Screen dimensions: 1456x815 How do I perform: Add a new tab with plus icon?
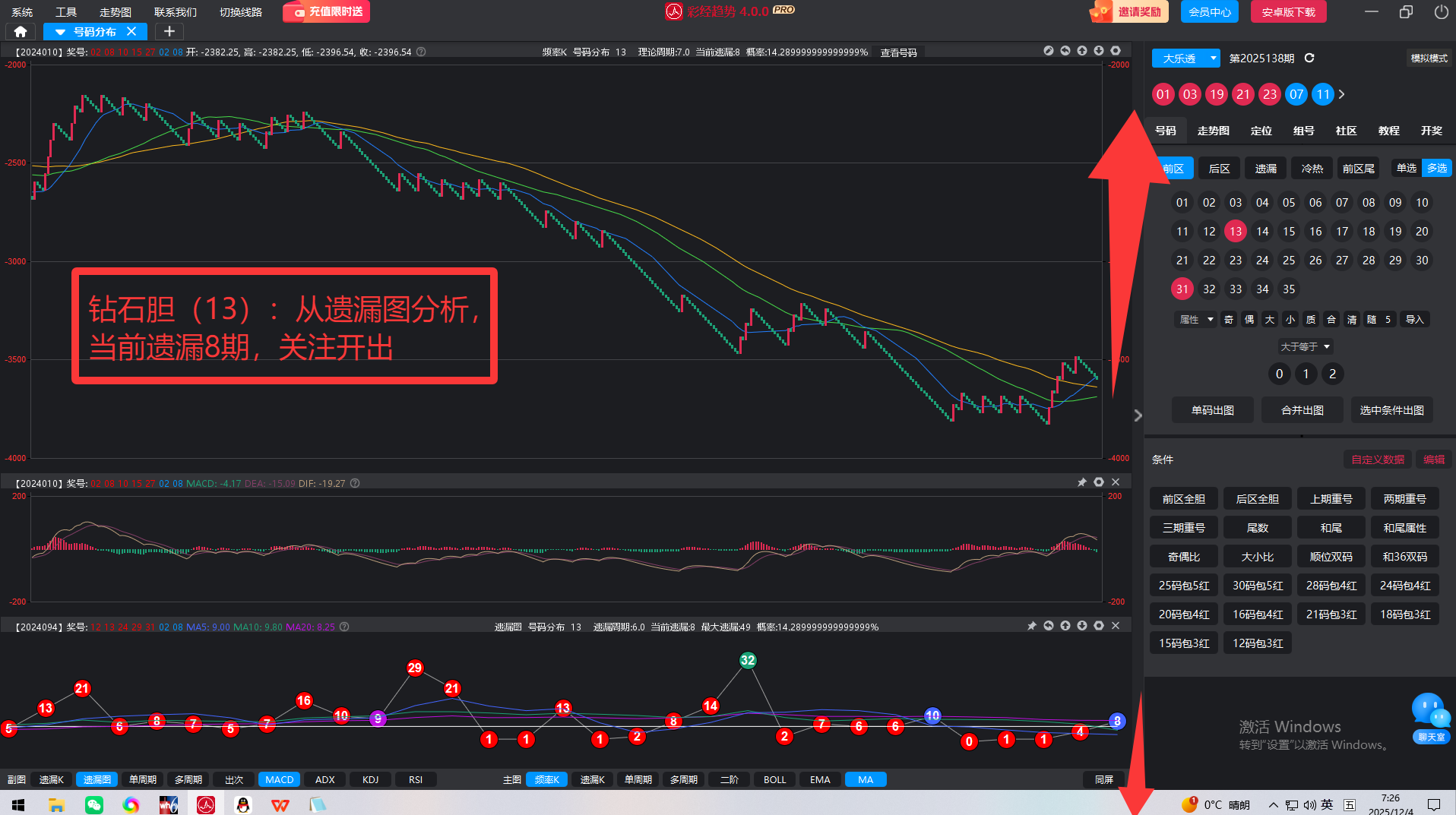coord(169,31)
